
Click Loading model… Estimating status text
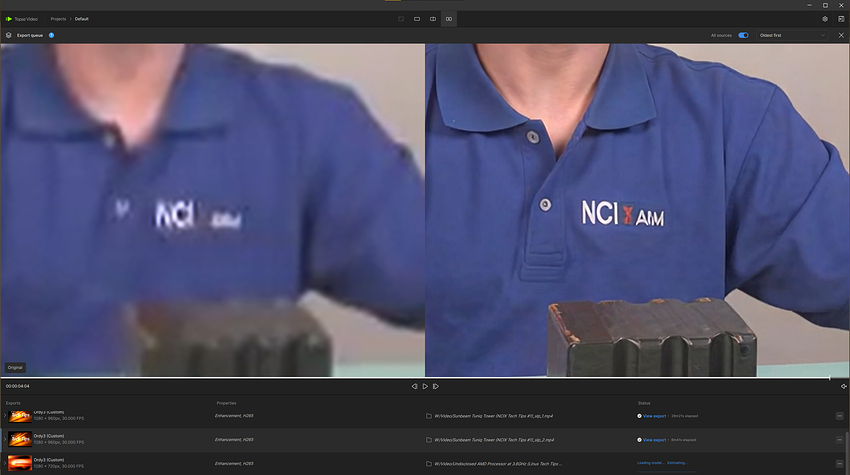pyautogui.click(x=662, y=463)
